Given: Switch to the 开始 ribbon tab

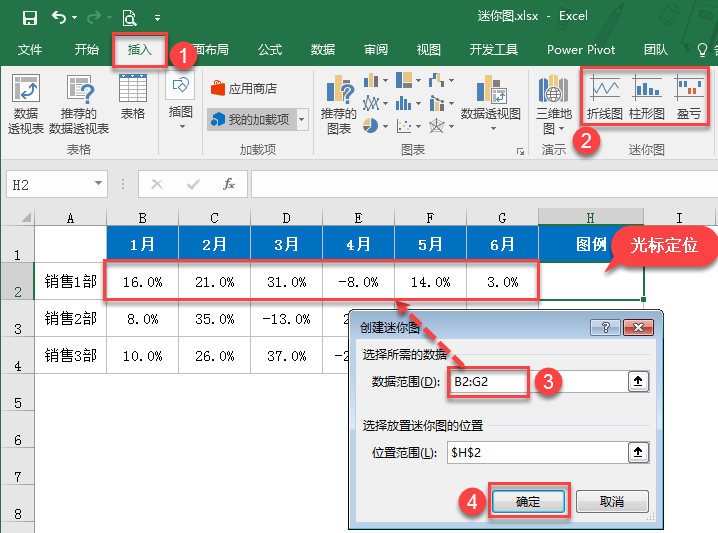Looking at the screenshot, I should click(87, 49).
